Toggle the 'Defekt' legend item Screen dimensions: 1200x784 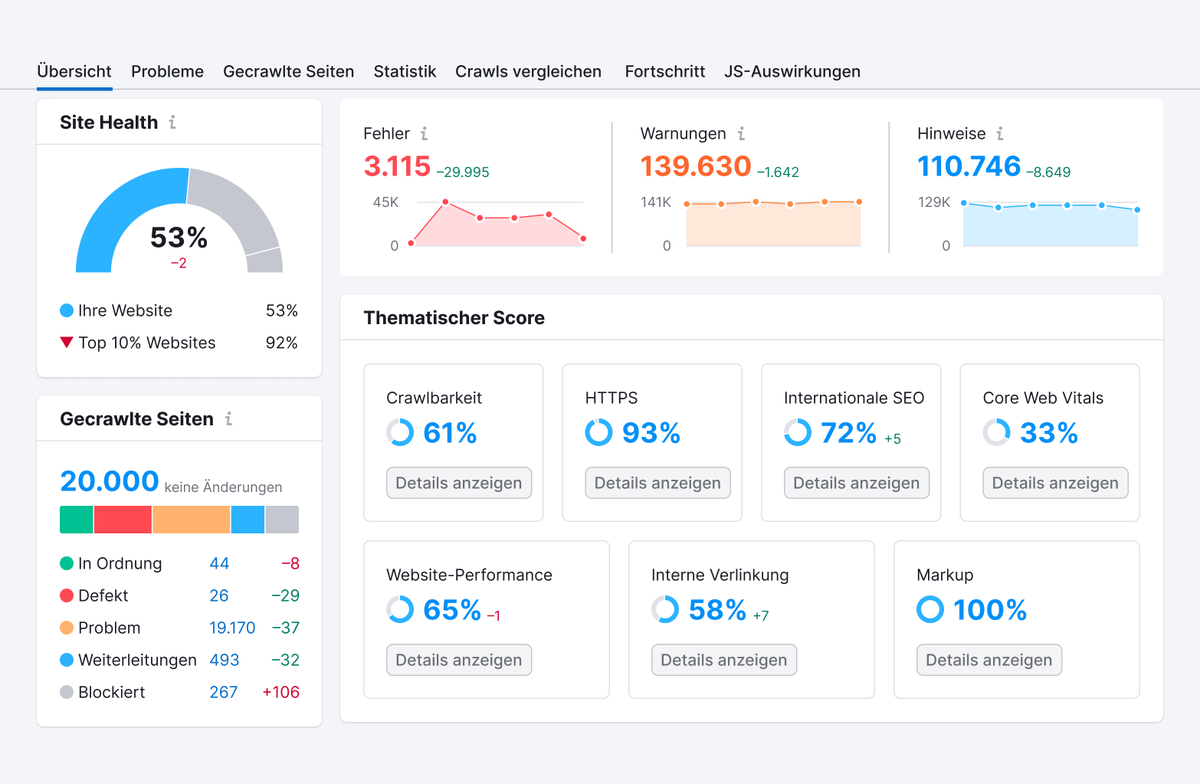pos(104,595)
